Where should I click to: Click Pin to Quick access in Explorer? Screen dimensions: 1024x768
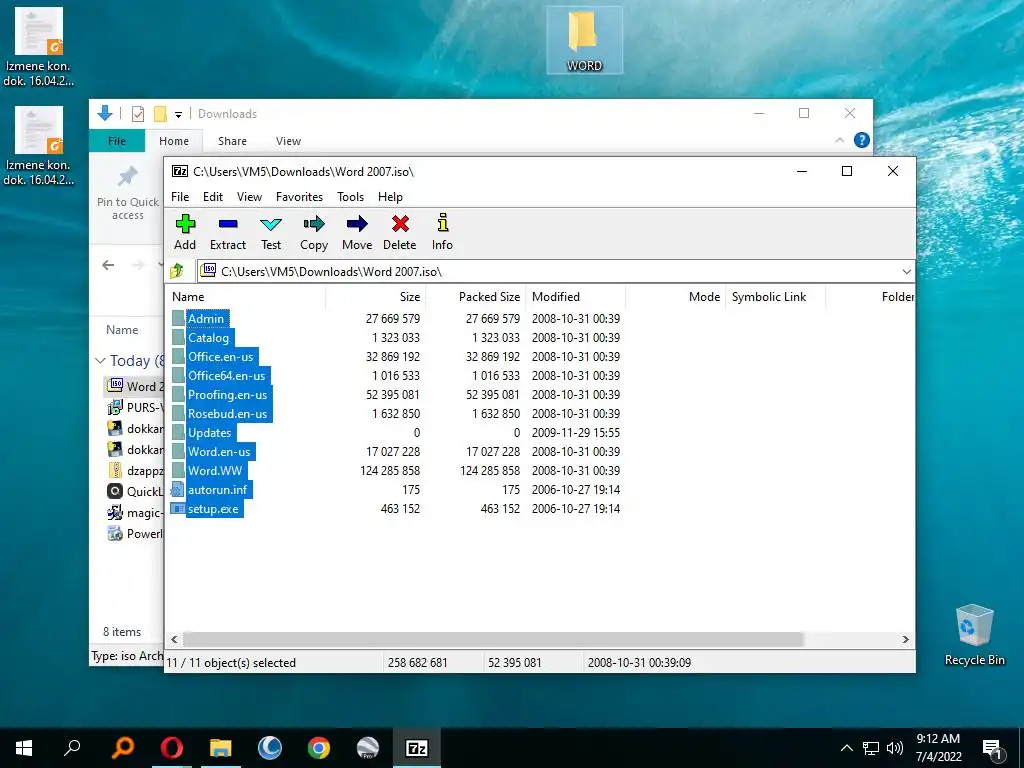[127, 193]
